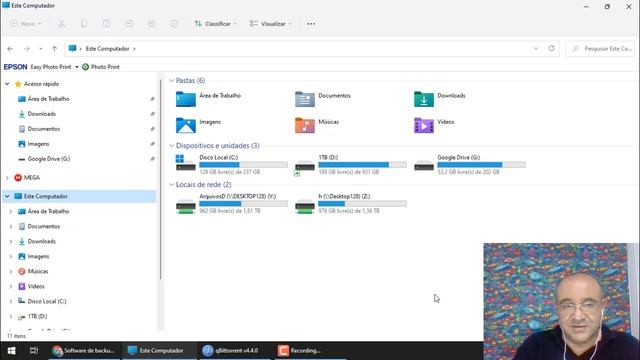Expand the MEGA tree node
Screen dimensions: 640x360
point(7,178)
